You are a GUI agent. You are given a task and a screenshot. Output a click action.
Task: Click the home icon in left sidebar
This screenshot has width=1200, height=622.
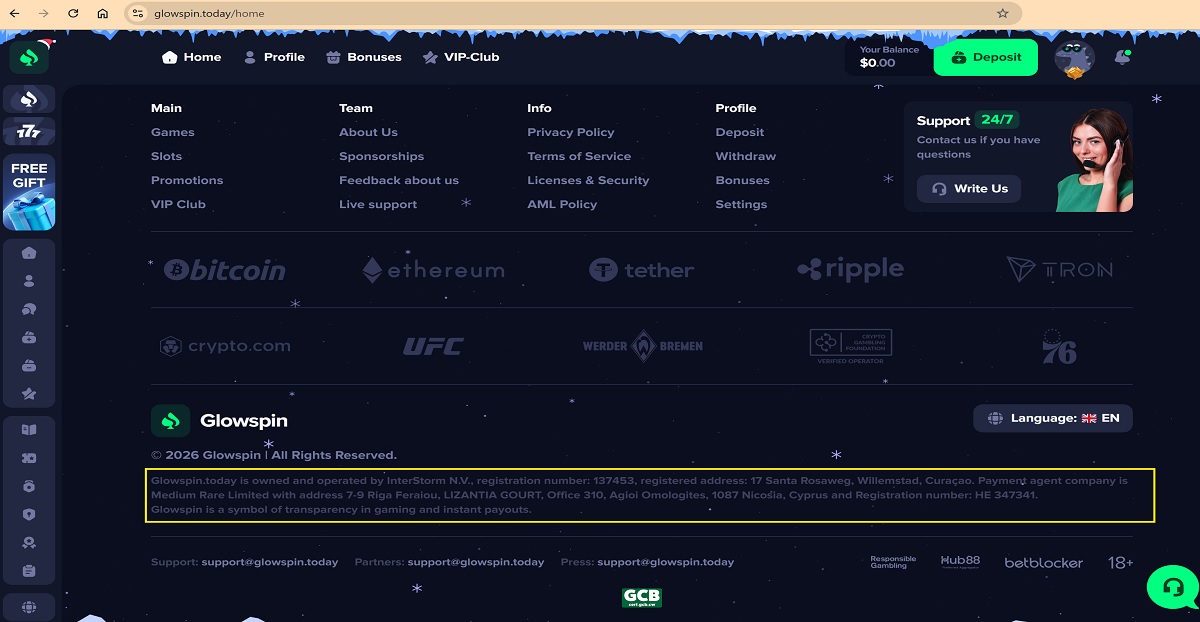click(29, 253)
